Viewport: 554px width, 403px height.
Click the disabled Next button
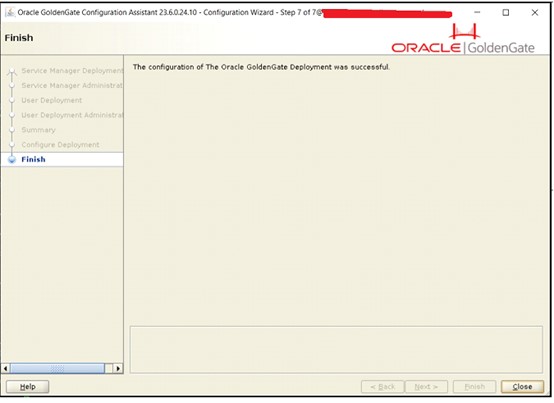point(426,387)
